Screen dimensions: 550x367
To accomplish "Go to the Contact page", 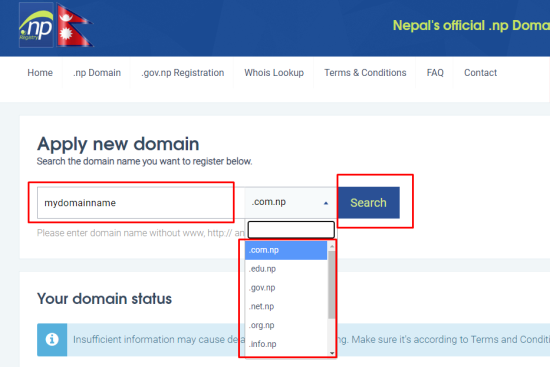I will pos(480,73).
